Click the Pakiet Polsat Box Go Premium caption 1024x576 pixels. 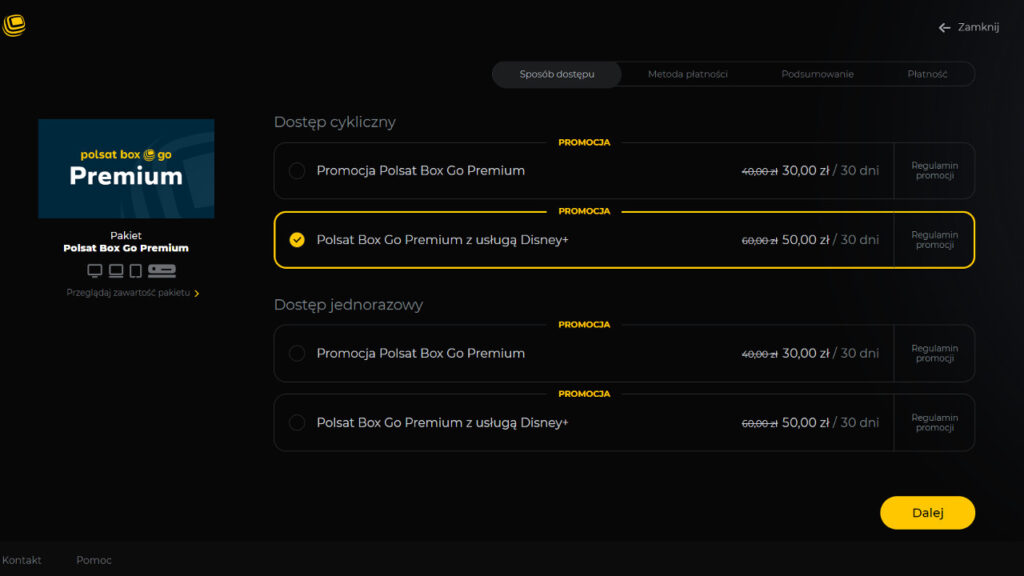coord(126,242)
